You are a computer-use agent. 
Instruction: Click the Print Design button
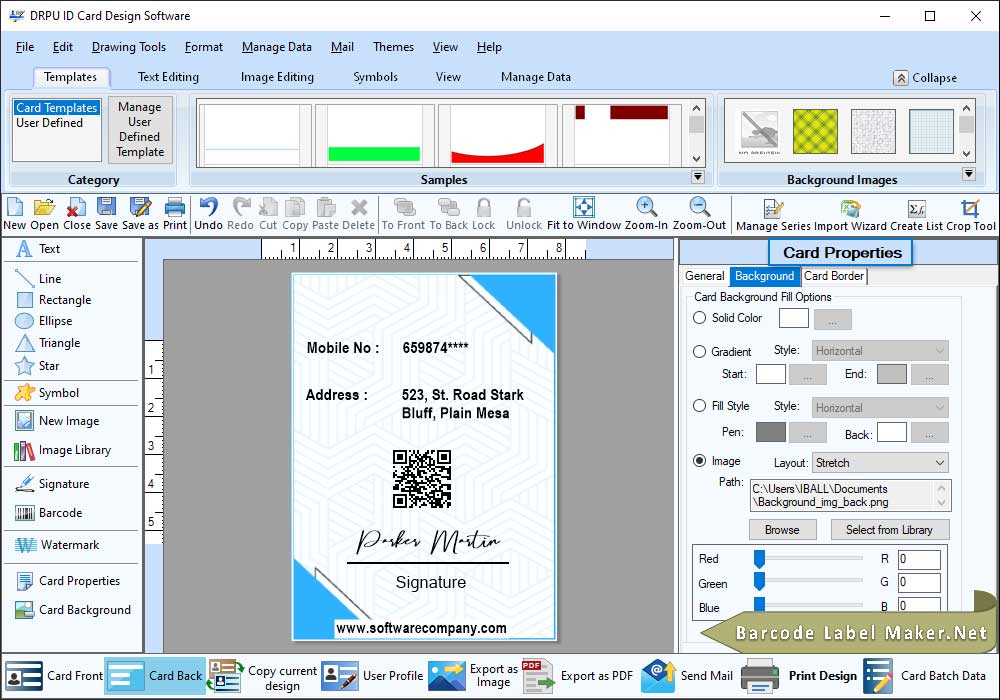pyautogui.click(x=800, y=676)
